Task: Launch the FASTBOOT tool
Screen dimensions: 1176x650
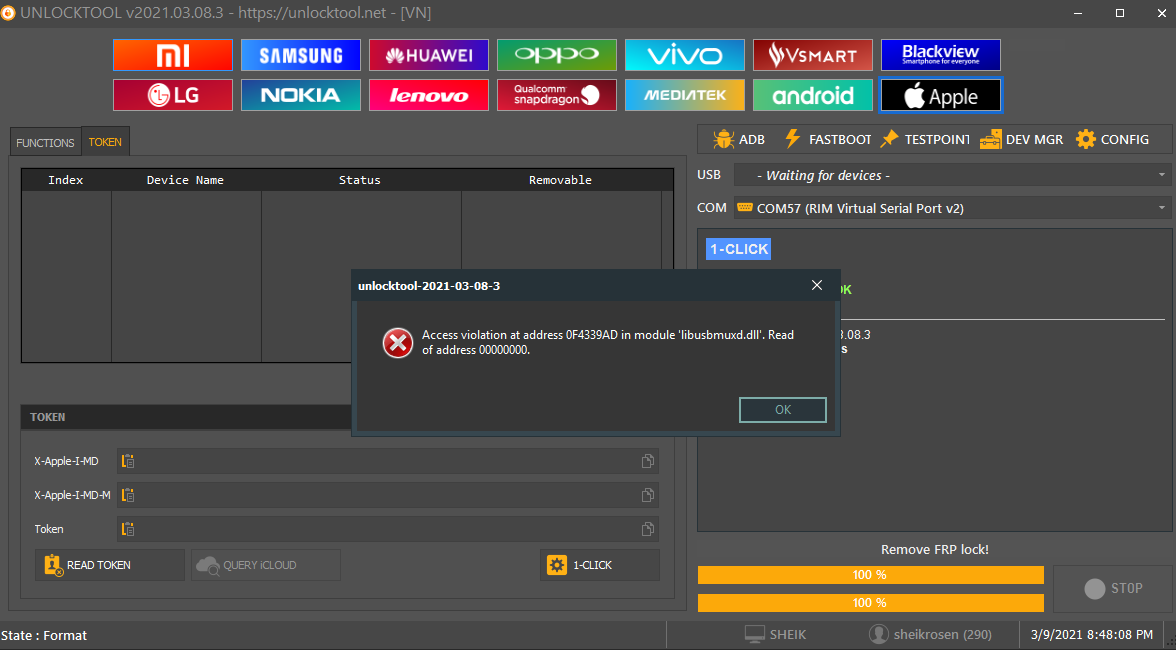Action: pyautogui.click(x=827, y=139)
